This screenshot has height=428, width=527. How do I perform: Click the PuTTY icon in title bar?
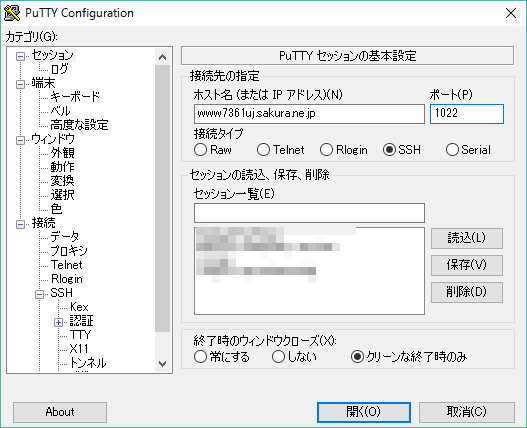coord(12,13)
